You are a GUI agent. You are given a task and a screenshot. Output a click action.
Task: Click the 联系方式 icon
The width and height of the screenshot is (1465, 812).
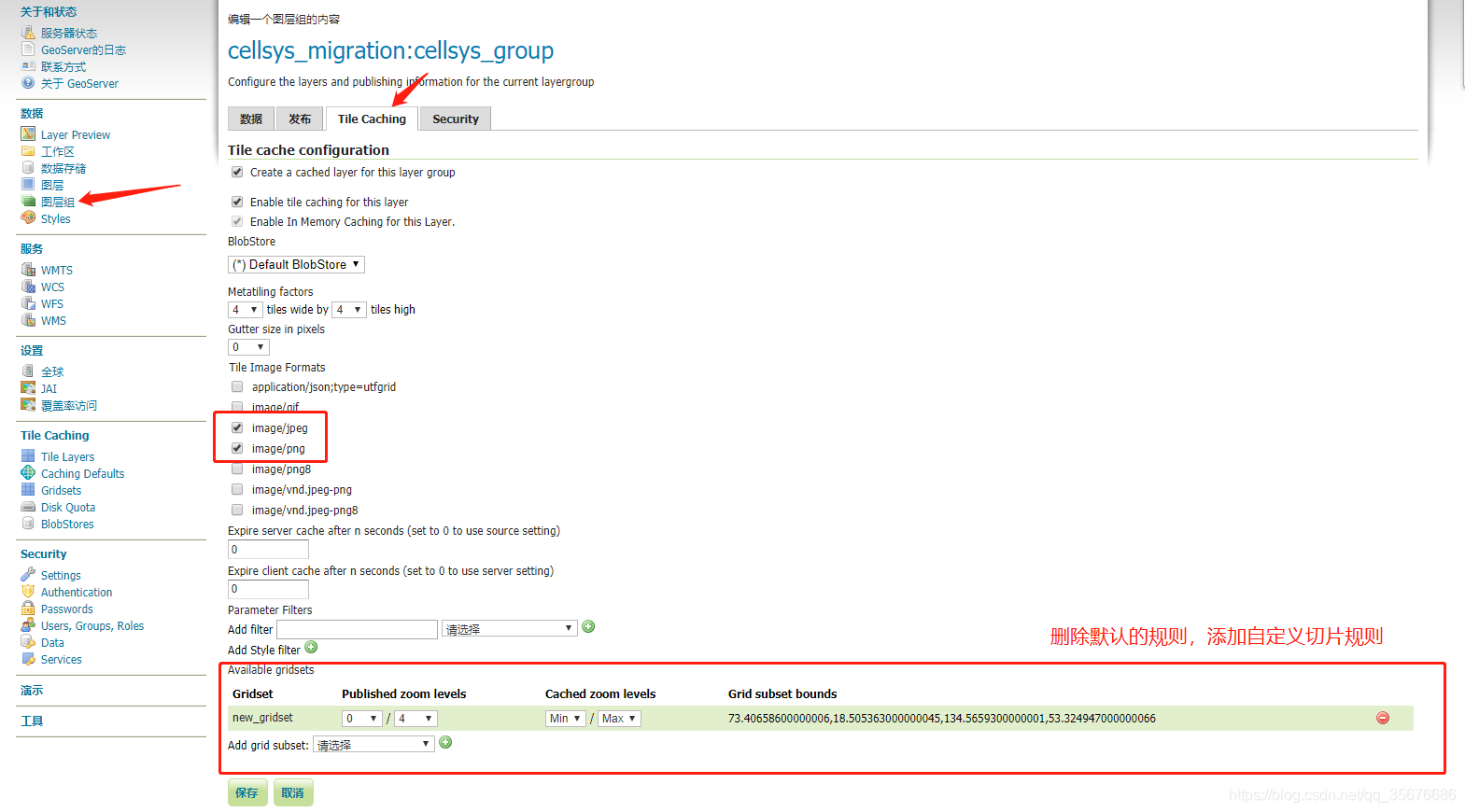pos(28,66)
